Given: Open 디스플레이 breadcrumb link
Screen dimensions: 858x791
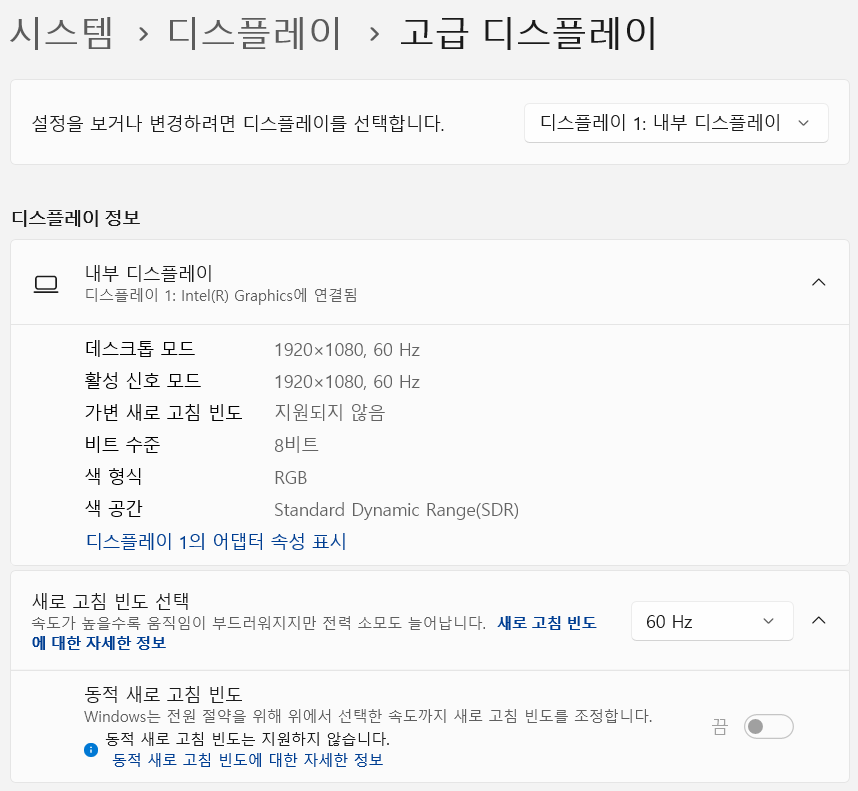Looking at the screenshot, I should click(x=254, y=33).
